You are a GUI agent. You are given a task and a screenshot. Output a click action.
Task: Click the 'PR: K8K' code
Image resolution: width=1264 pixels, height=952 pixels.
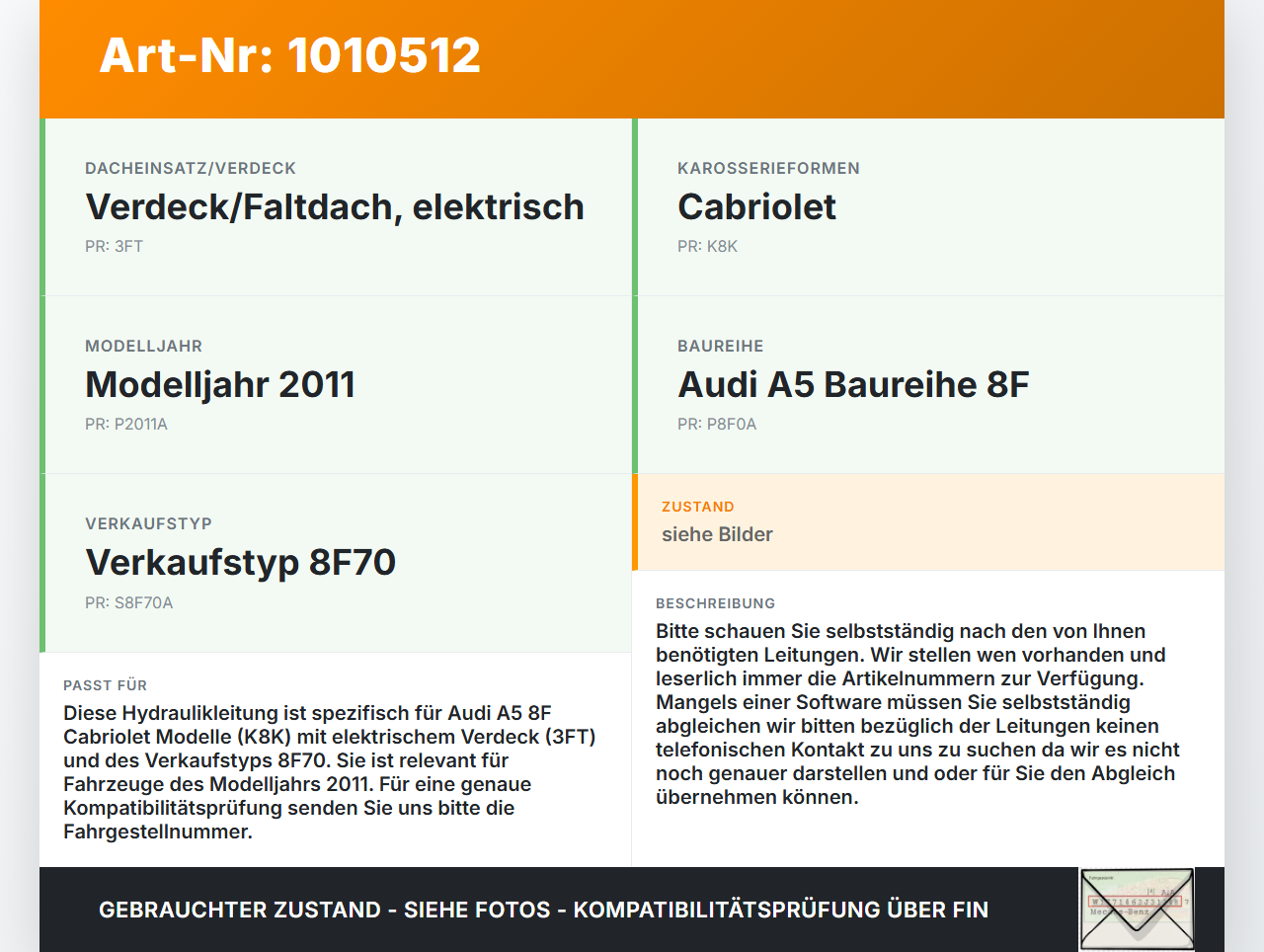pyautogui.click(x=707, y=246)
